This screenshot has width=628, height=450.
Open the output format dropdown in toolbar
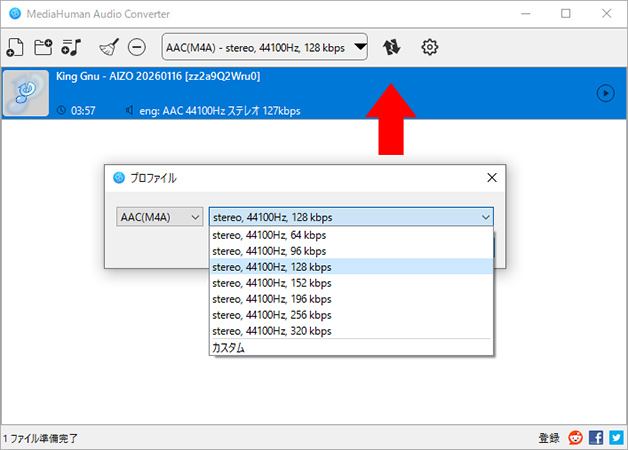tap(264, 47)
